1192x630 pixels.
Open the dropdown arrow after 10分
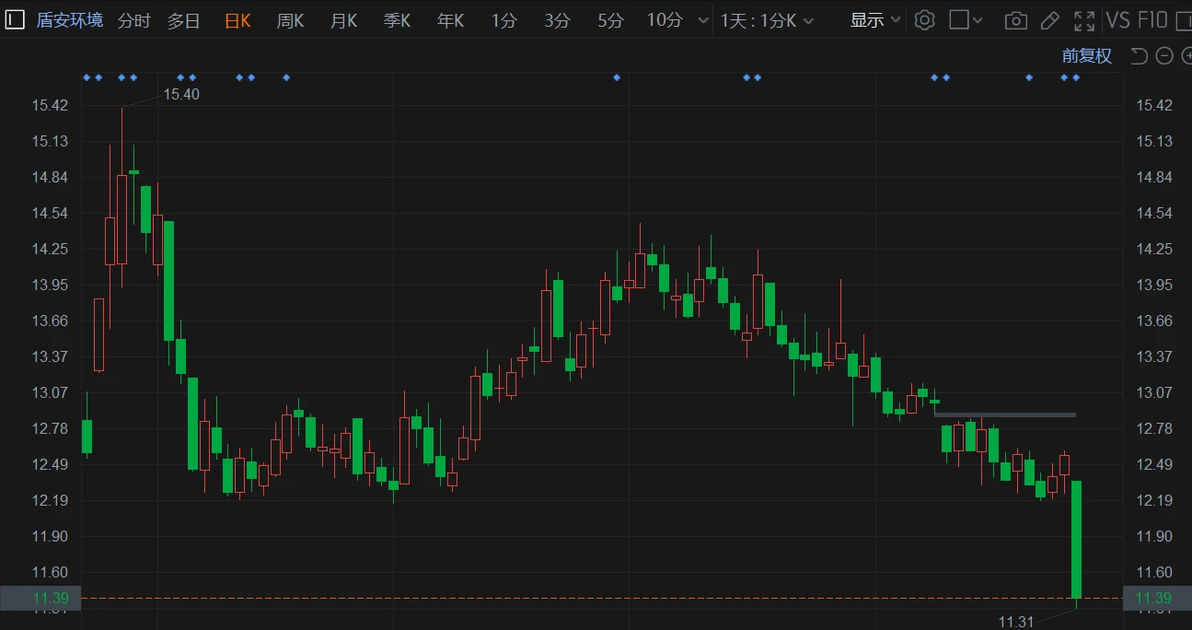coord(703,20)
